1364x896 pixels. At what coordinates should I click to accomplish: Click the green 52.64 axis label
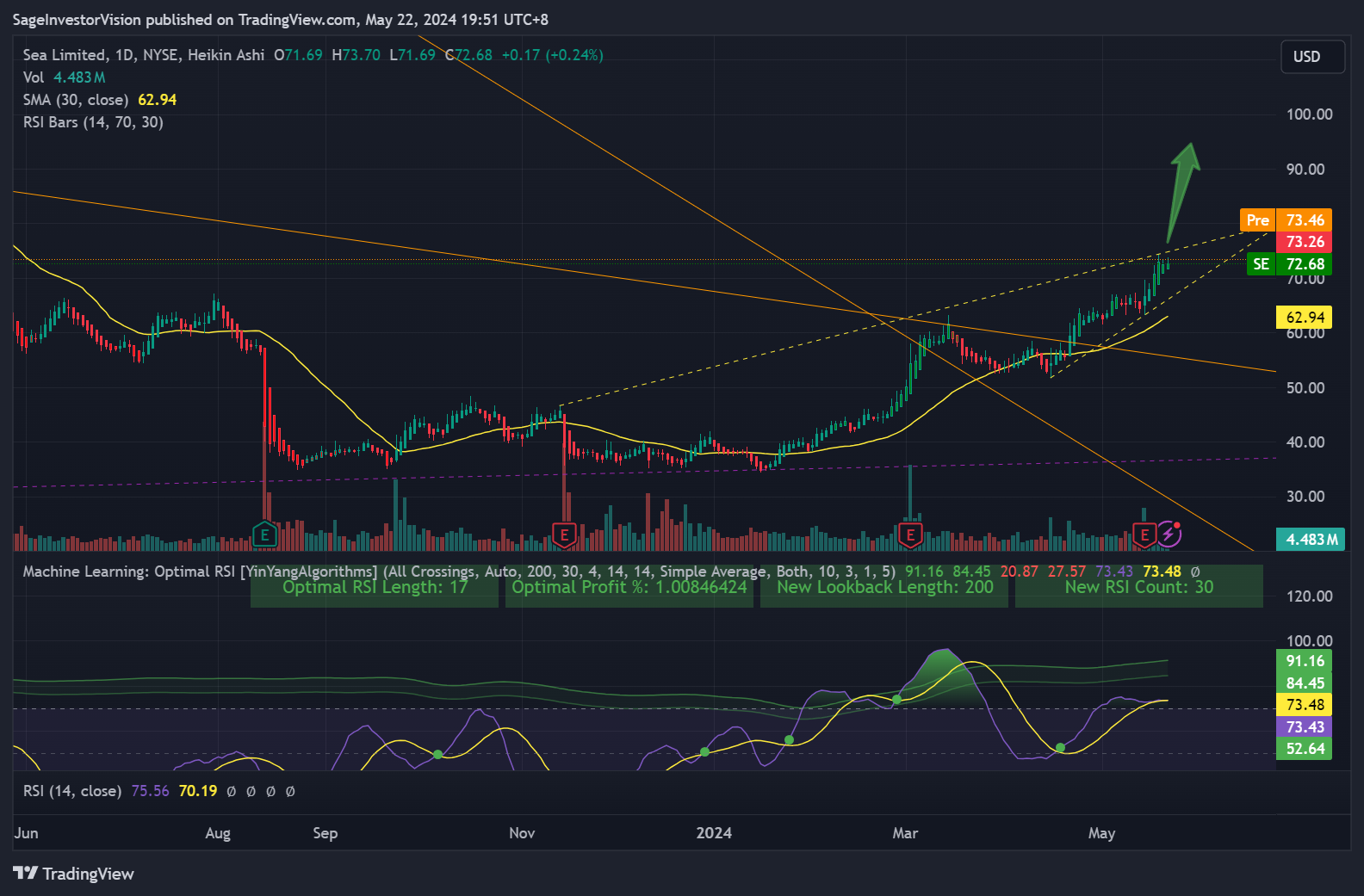click(1304, 749)
